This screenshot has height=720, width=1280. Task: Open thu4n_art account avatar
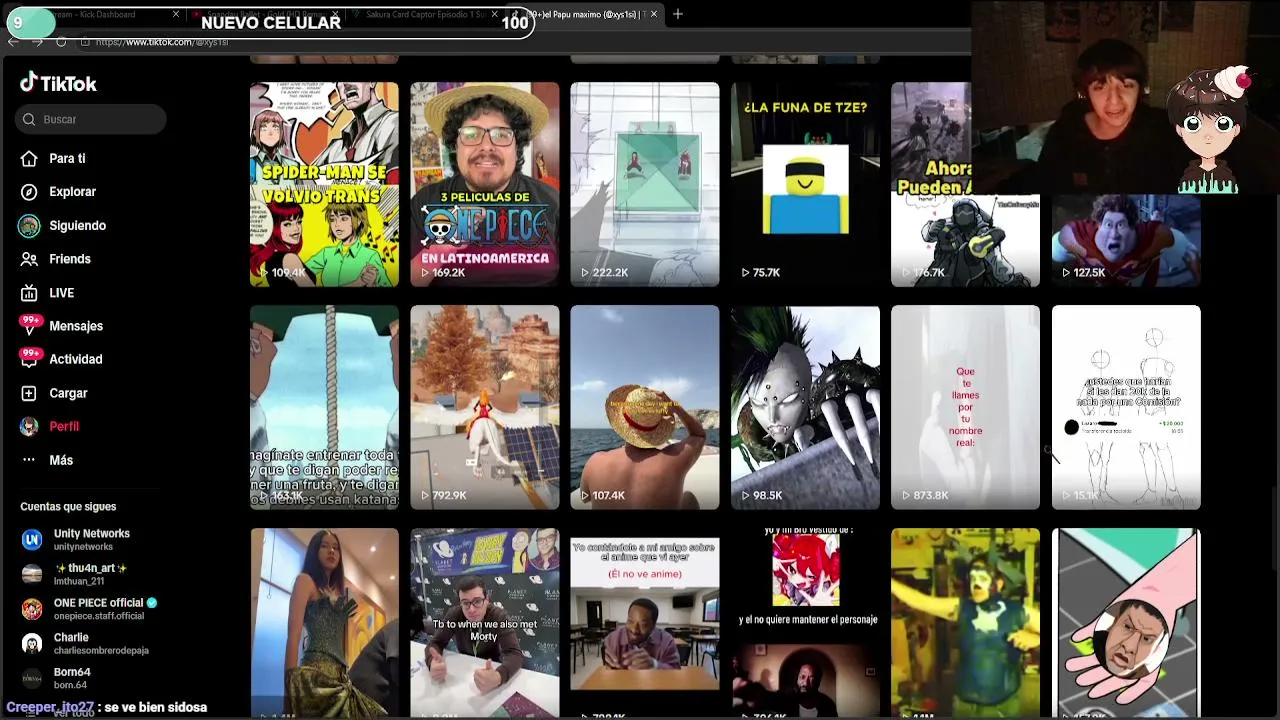[x=32, y=574]
